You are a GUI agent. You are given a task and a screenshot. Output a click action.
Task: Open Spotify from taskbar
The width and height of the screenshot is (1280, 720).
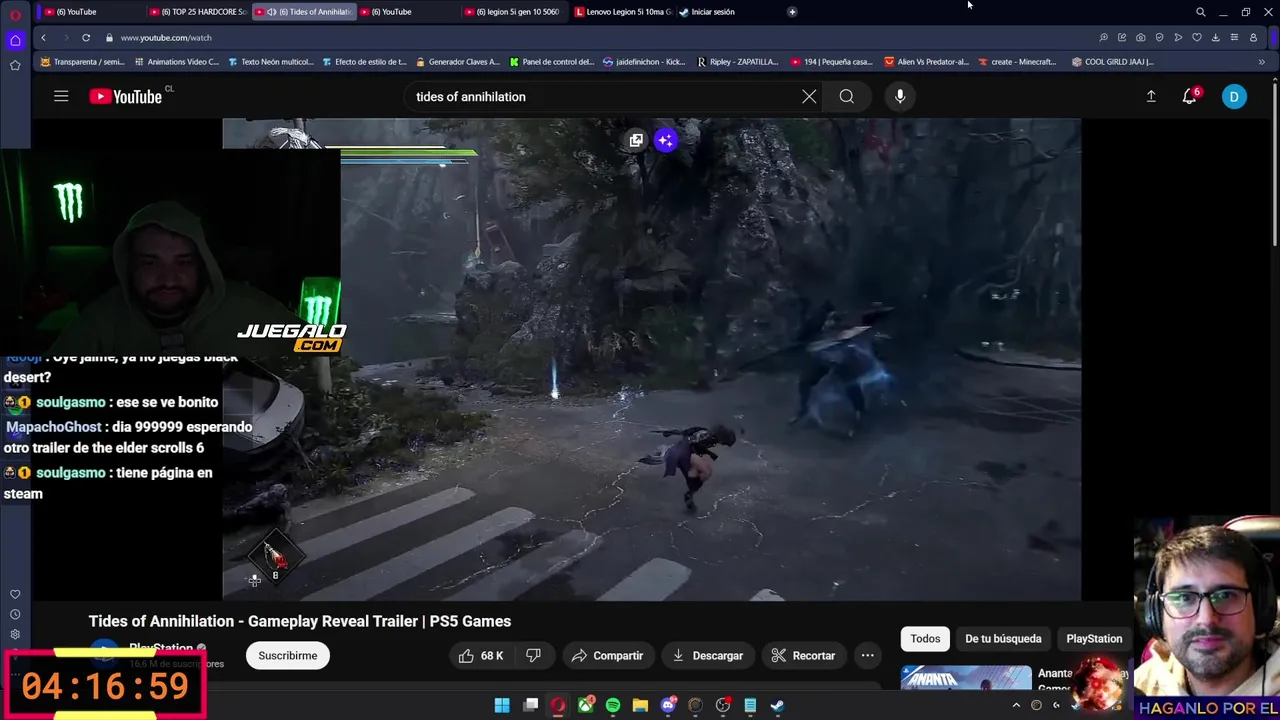(613, 705)
